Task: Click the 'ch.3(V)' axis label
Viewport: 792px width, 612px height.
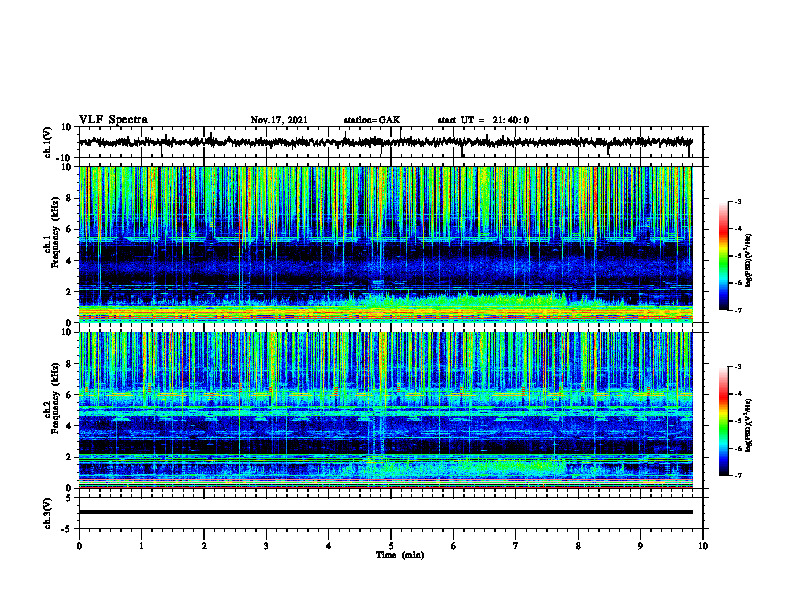Action: (x=48, y=513)
